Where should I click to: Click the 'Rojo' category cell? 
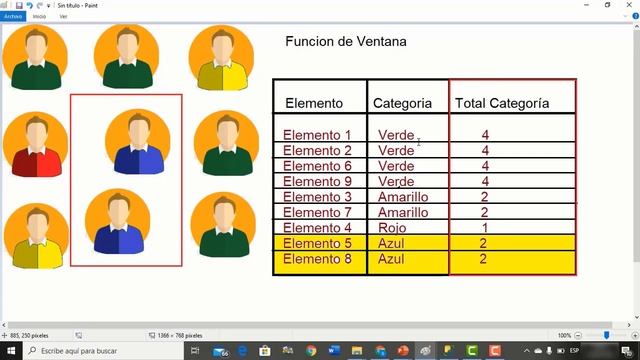[x=392, y=228]
